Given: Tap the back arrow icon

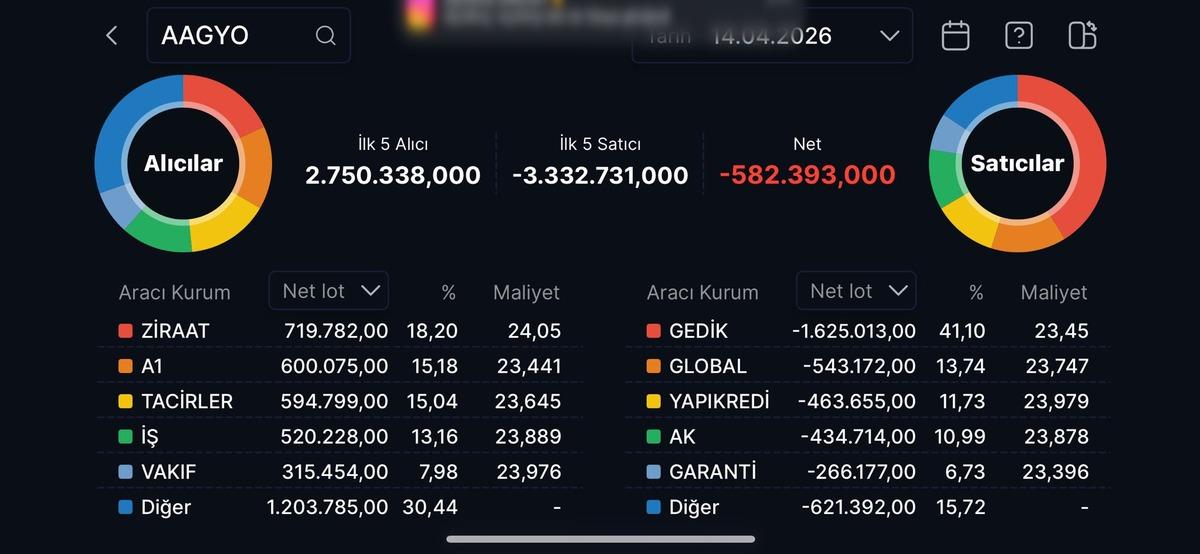Looking at the screenshot, I should [x=111, y=36].
